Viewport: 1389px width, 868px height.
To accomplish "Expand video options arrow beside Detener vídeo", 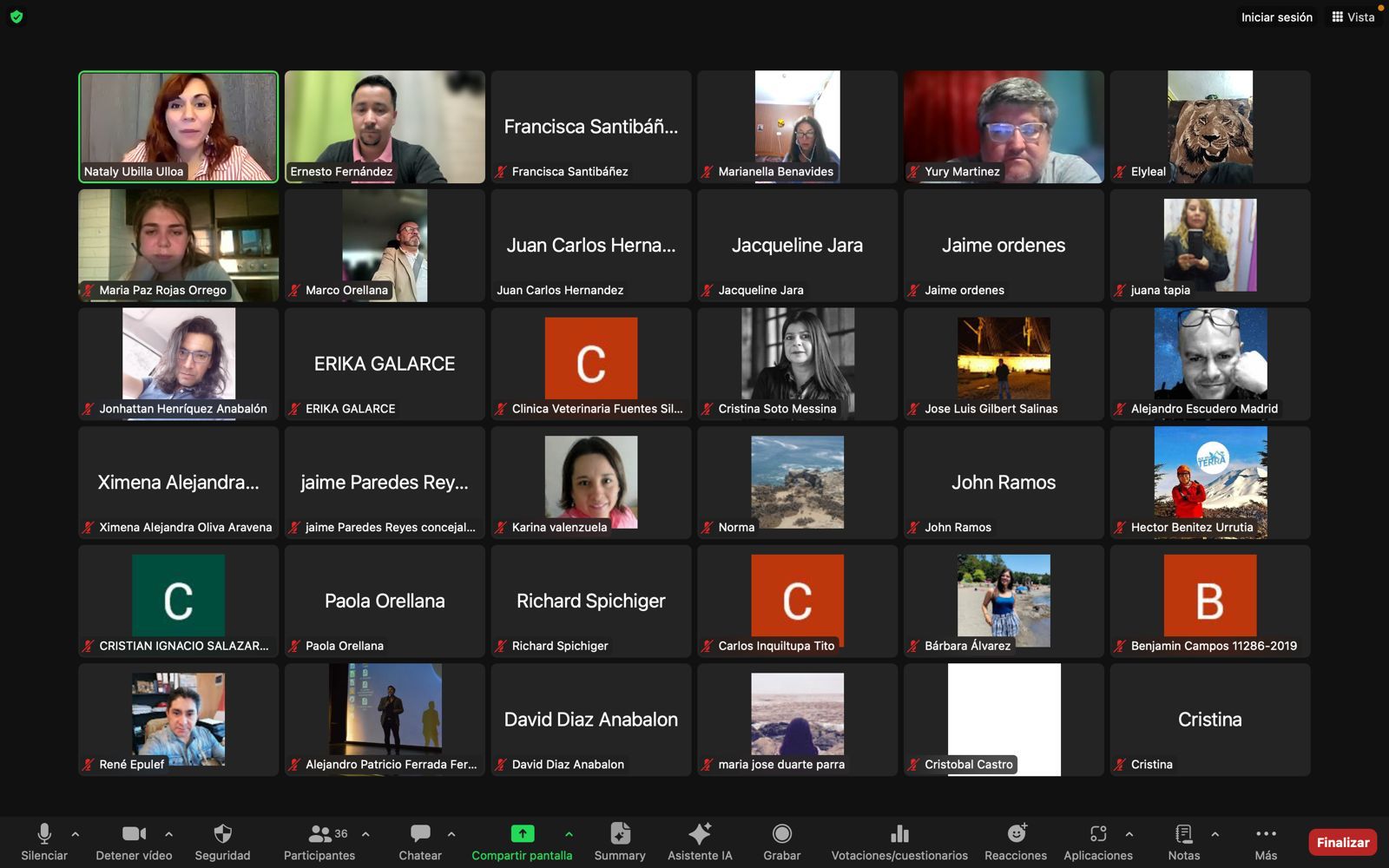I will point(168,834).
